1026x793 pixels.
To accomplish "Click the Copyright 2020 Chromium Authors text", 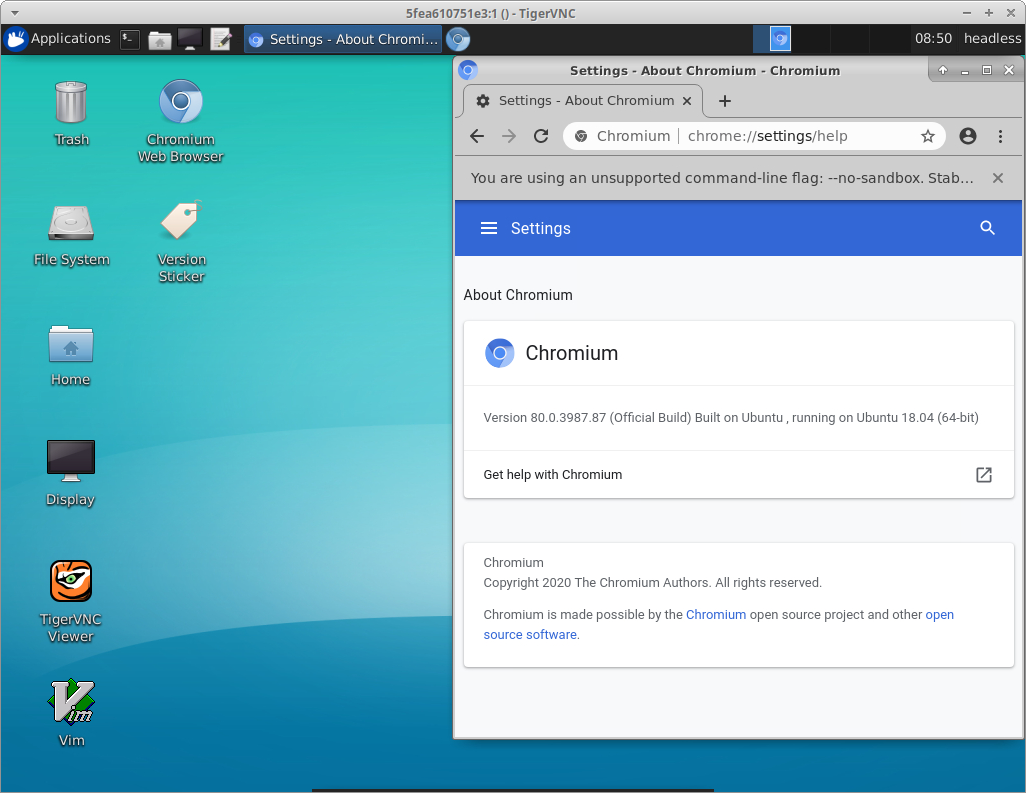I will (x=652, y=582).
